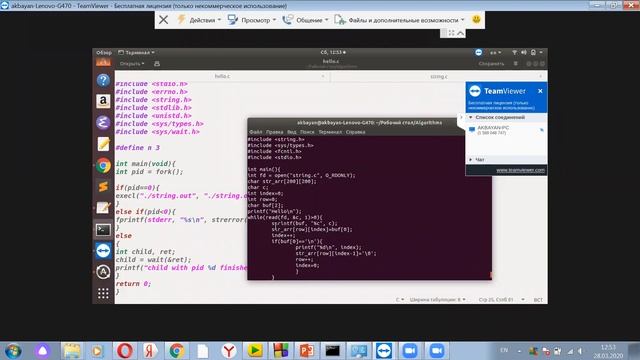Click Обзор in the Ubuntu top bar
640x360 pixels.
(104, 52)
